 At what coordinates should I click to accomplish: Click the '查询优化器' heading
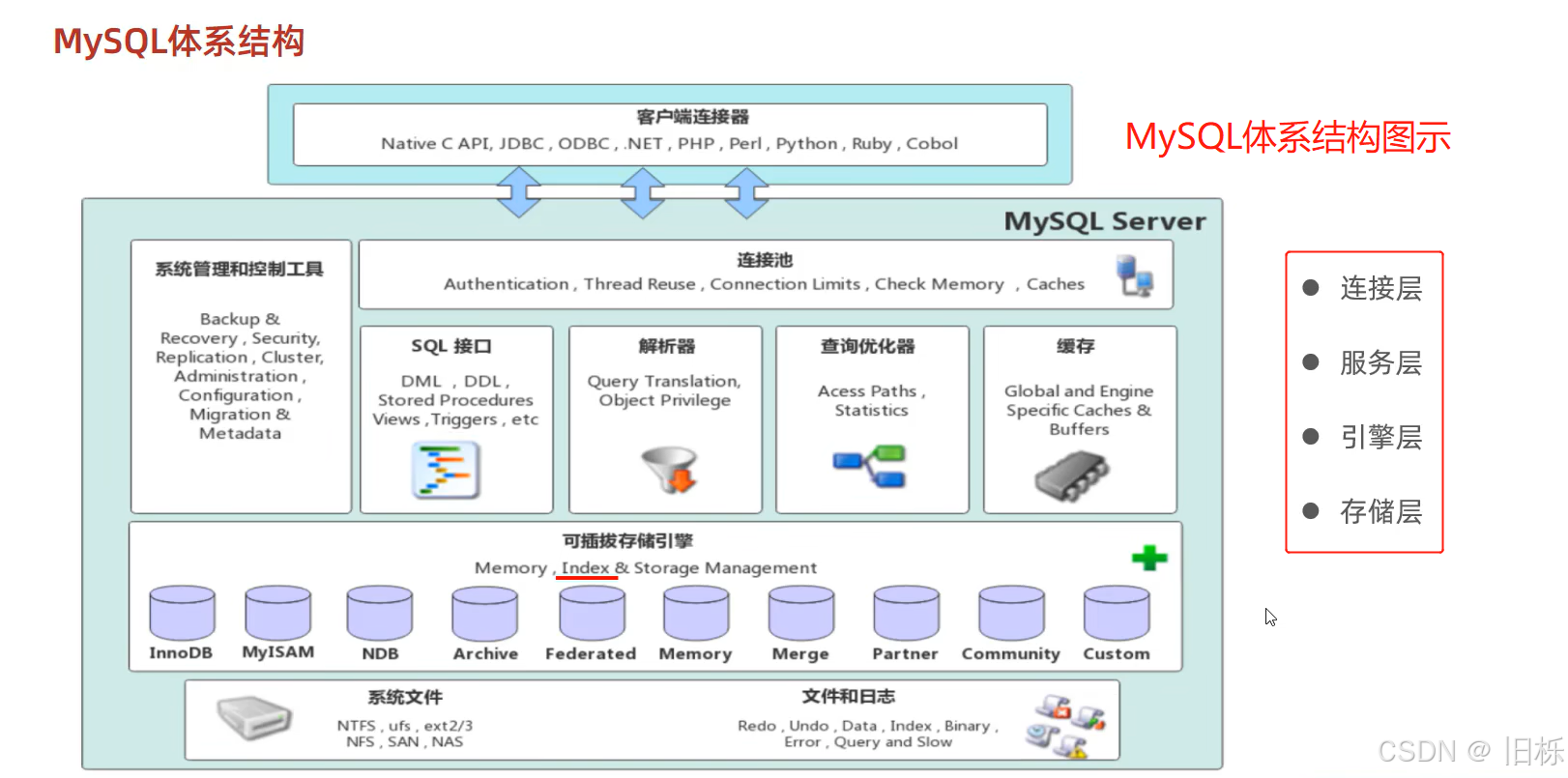(x=868, y=346)
